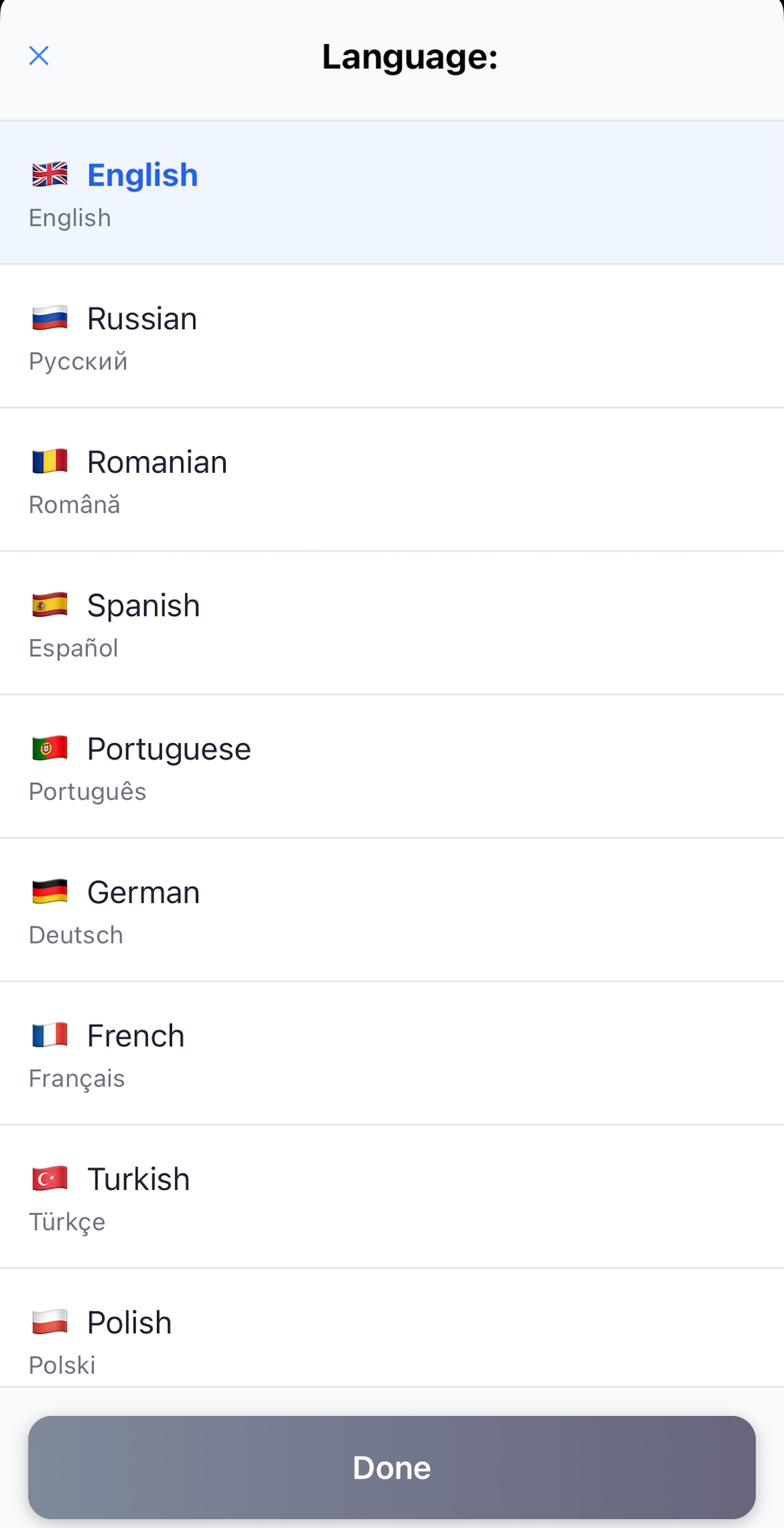The width and height of the screenshot is (784, 1528).
Task: Tap the Spanish flag icon
Action: point(50,605)
